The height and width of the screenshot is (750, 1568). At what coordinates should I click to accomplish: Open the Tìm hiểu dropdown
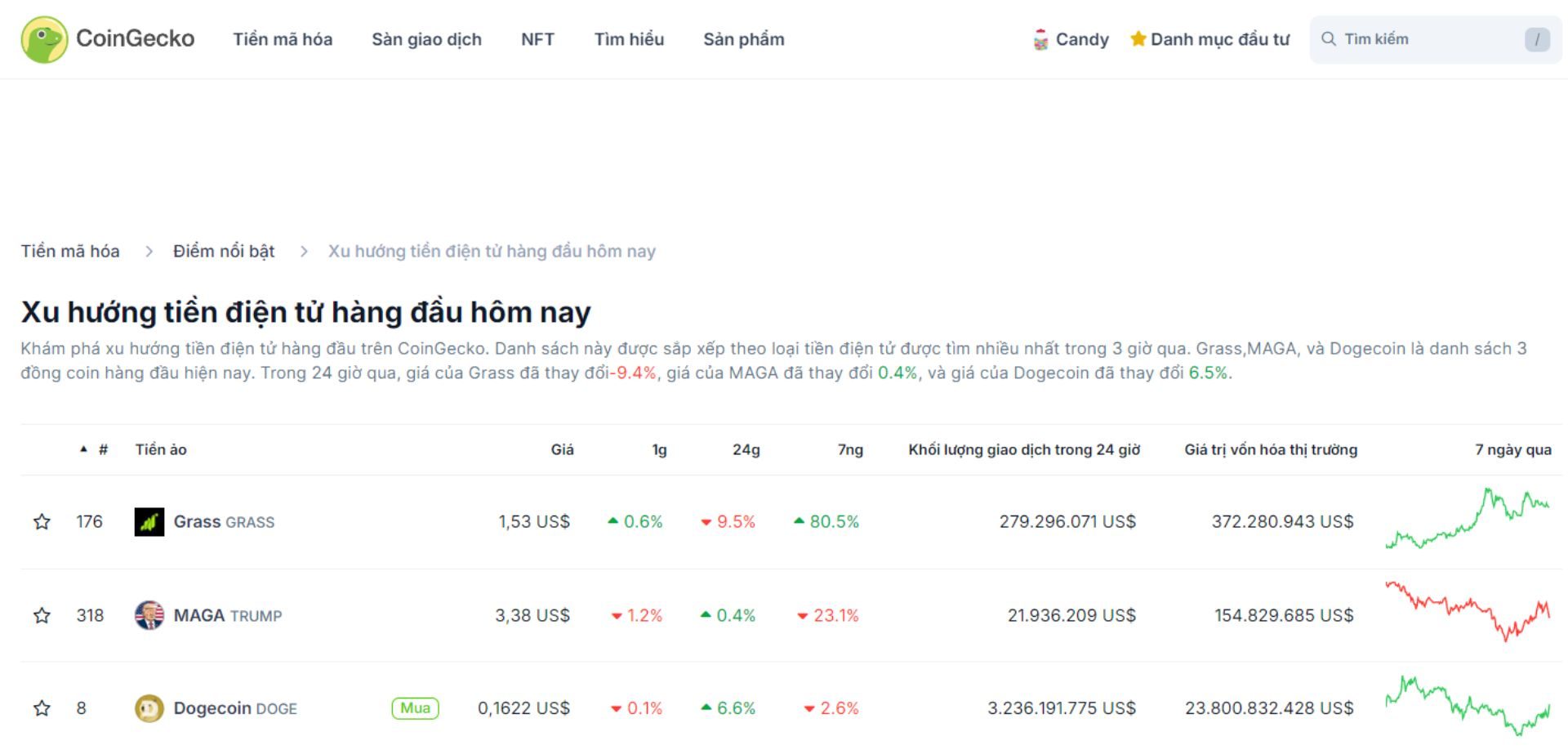[630, 38]
